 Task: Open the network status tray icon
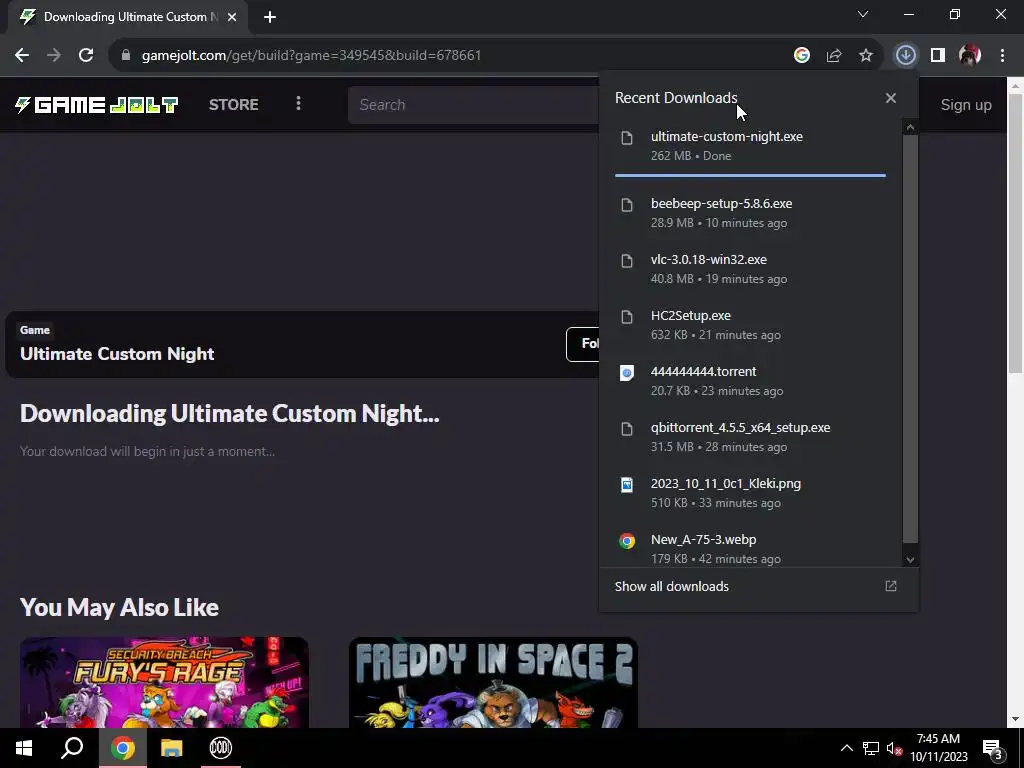pyautogui.click(x=871, y=748)
